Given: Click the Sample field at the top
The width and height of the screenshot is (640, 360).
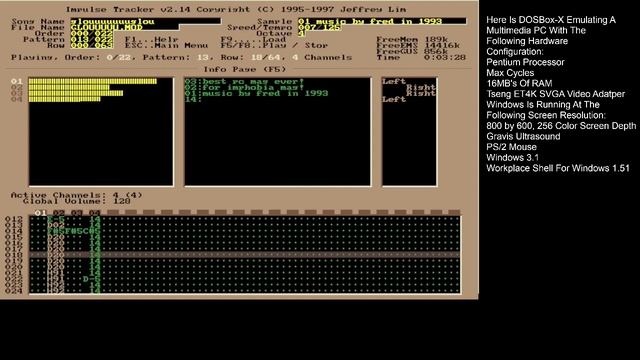Looking at the screenshot, I should pyautogui.click(x=382, y=21).
